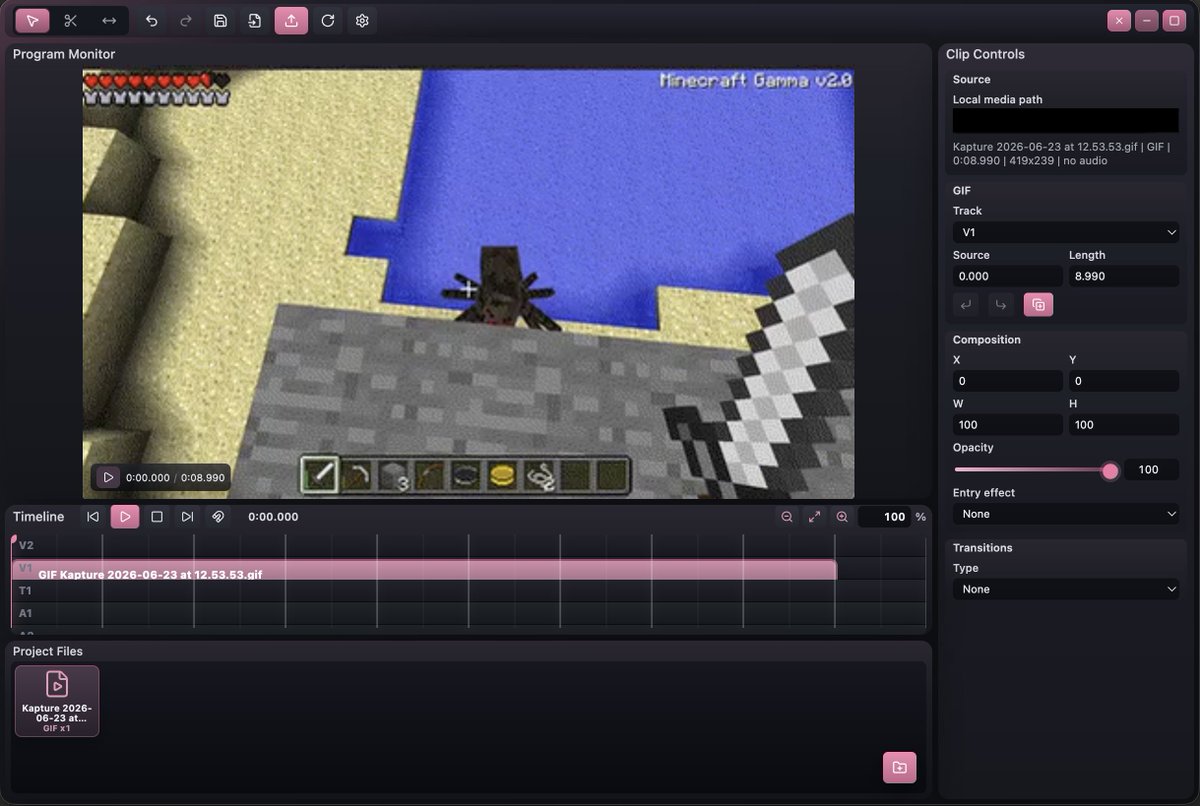Edit the Opacity value field
Viewport: 1200px width, 806px height.
(1151, 470)
